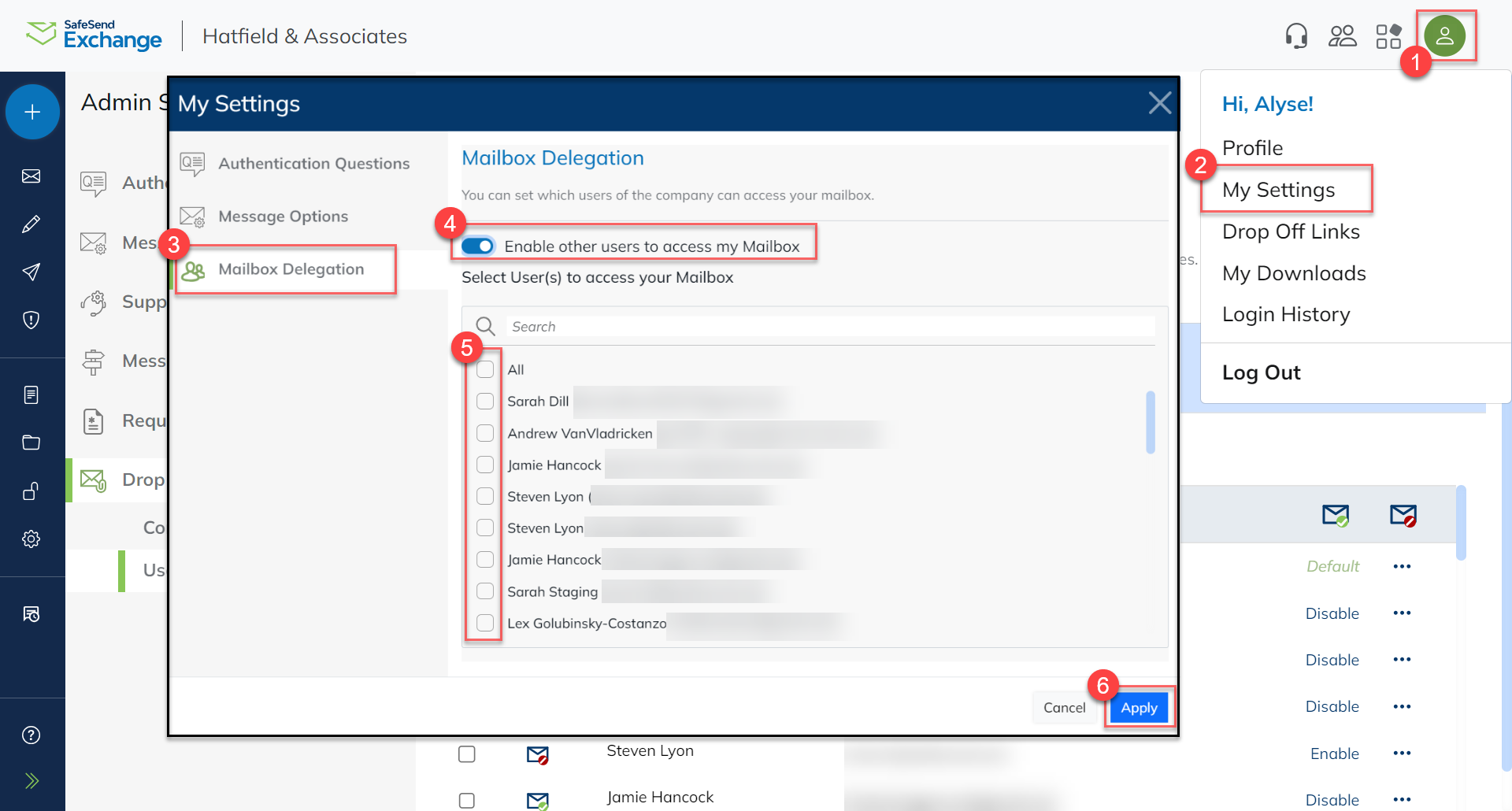This screenshot has width=1512, height=811.
Task: Click the paper plane sent icon
Action: pos(31,272)
